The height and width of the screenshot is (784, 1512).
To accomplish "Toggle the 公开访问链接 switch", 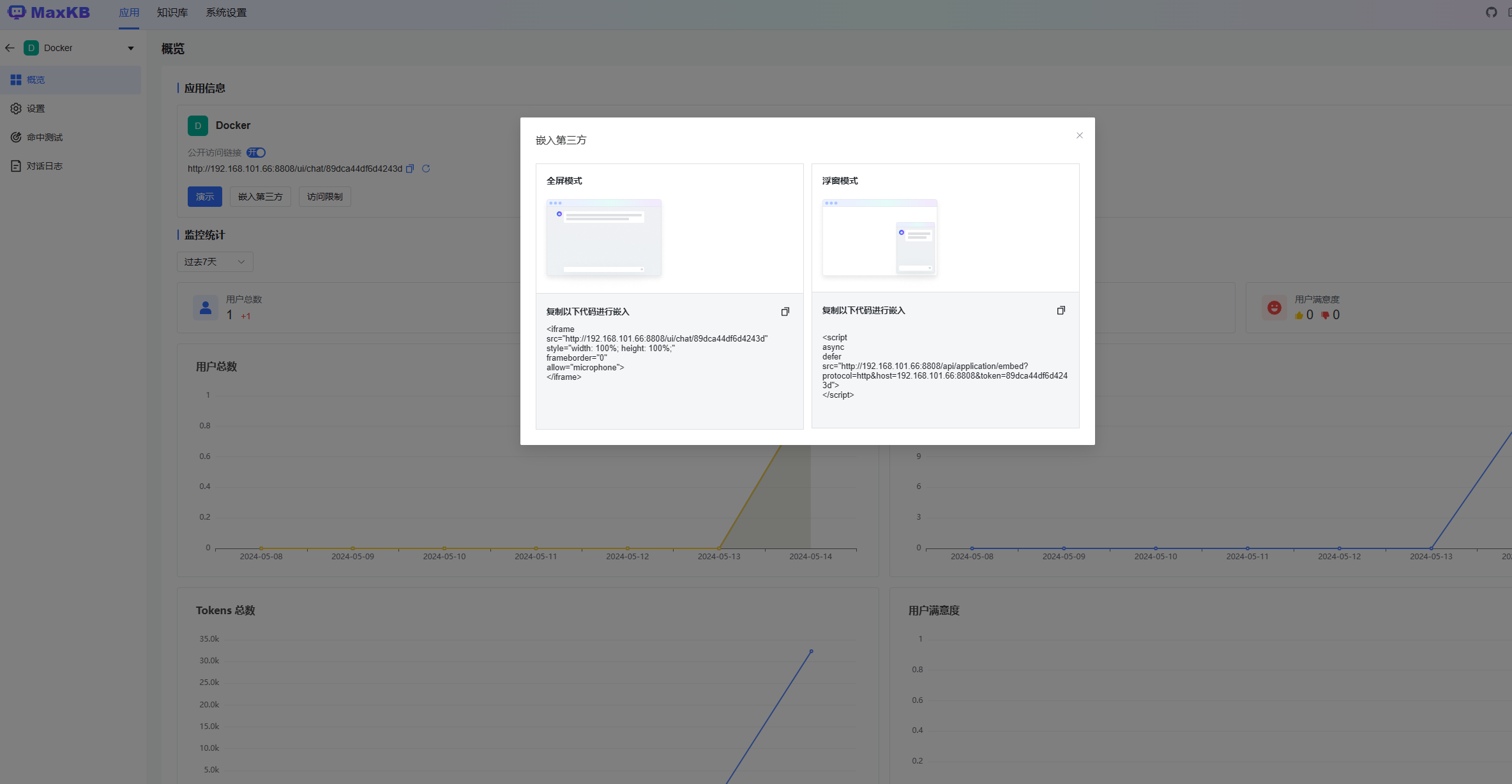I will 256,153.
